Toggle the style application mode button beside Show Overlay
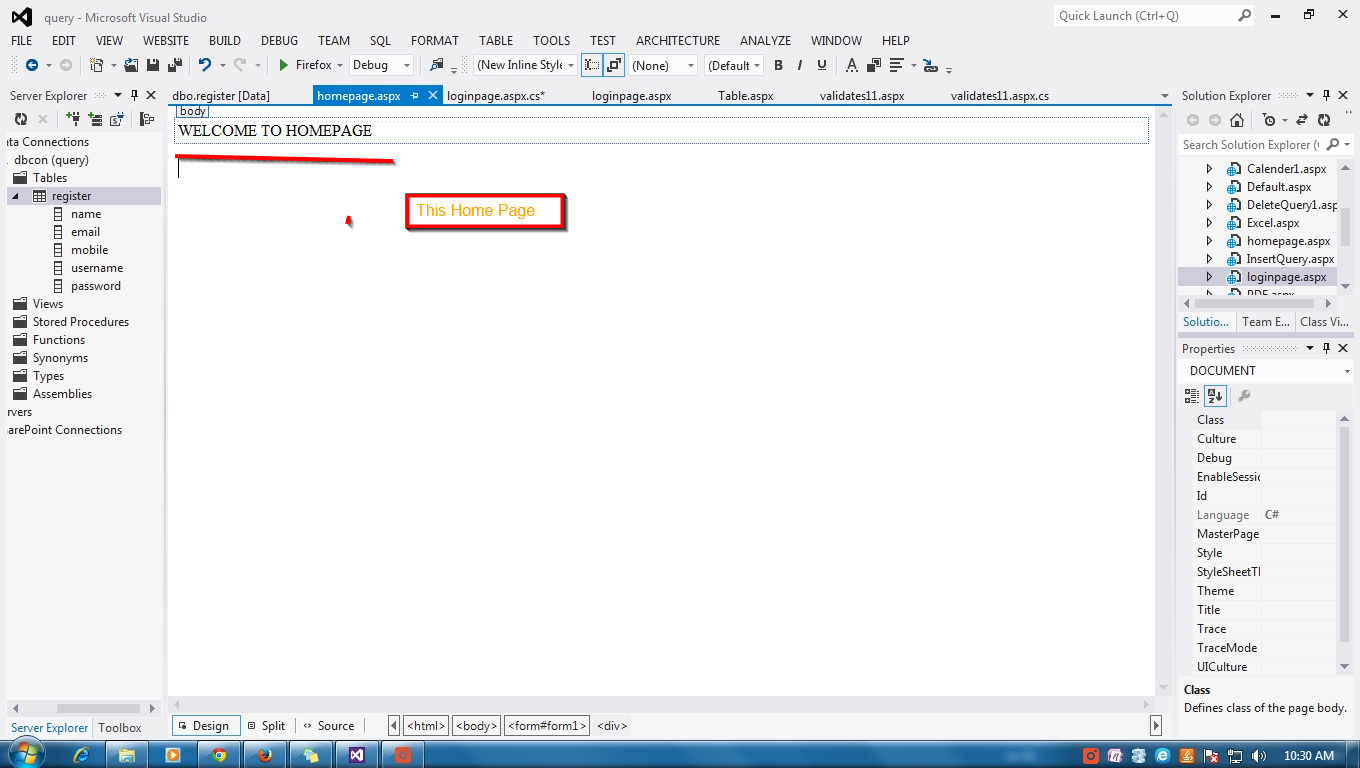Viewport: 1360px width, 768px height. click(614, 65)
